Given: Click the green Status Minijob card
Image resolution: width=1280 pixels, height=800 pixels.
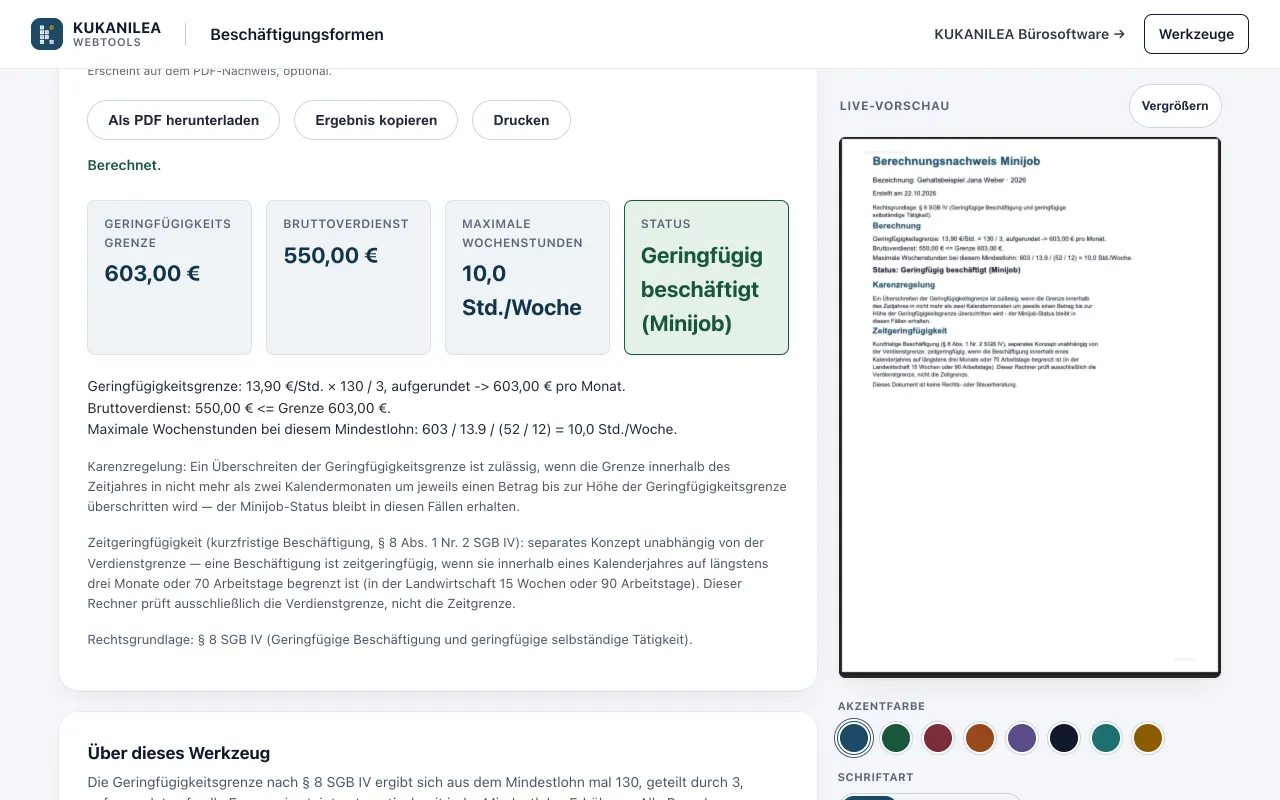Looking at the screenshot, I should click(706, 277).
